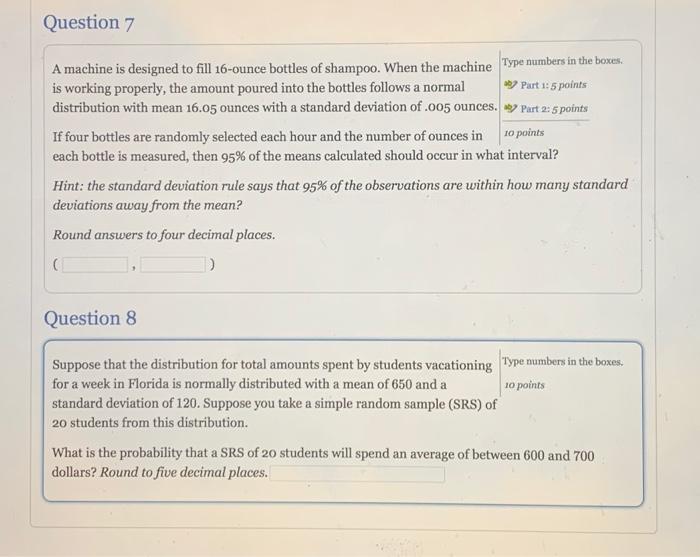
Task: Focus the second interval box in Question 7
Action: click(x=173, y=265)
